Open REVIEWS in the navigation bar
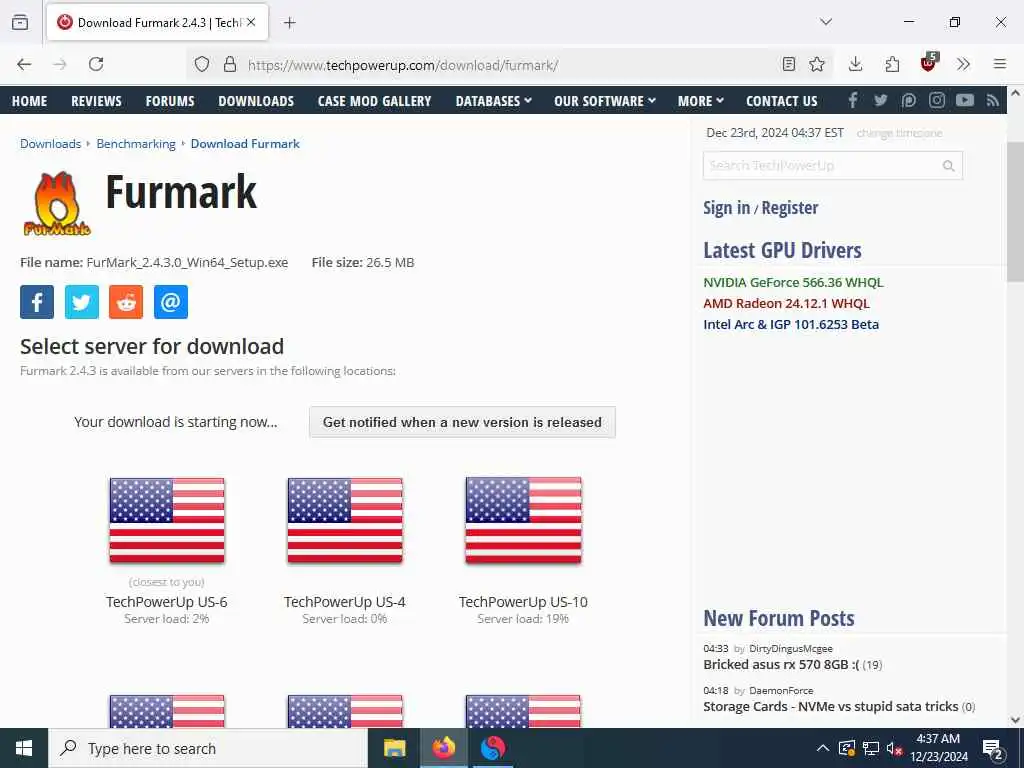Viewport: 1024px width, 768px height. (x=96, y=101)
